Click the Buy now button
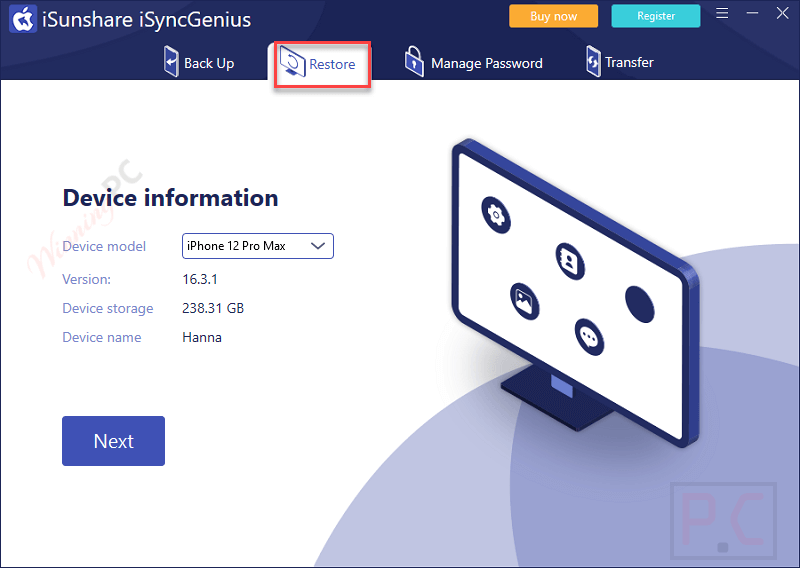The width and height of the screenshot is (800, 568). (x=554, y=16)
